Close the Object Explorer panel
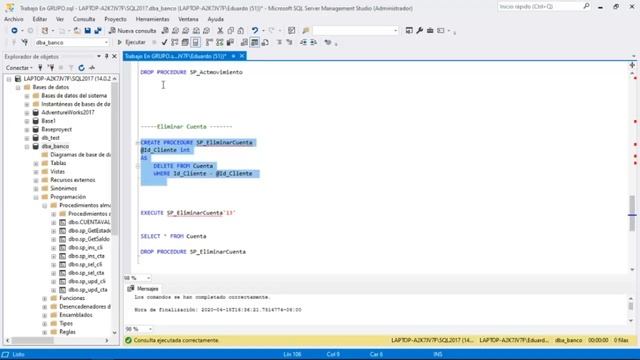 tap(114, 56)
